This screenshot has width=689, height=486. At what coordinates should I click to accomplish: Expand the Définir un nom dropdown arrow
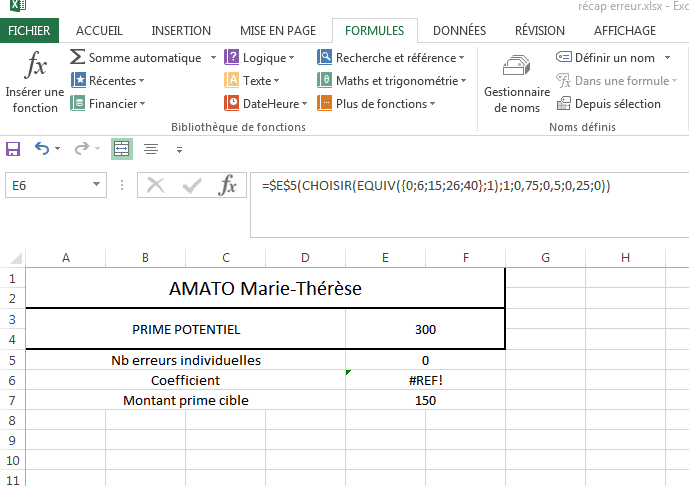pyautogui.click(x=667, y=58)
